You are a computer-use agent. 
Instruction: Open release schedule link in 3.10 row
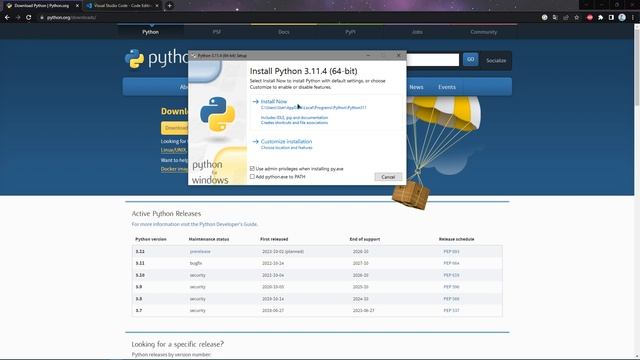[451, 275]
